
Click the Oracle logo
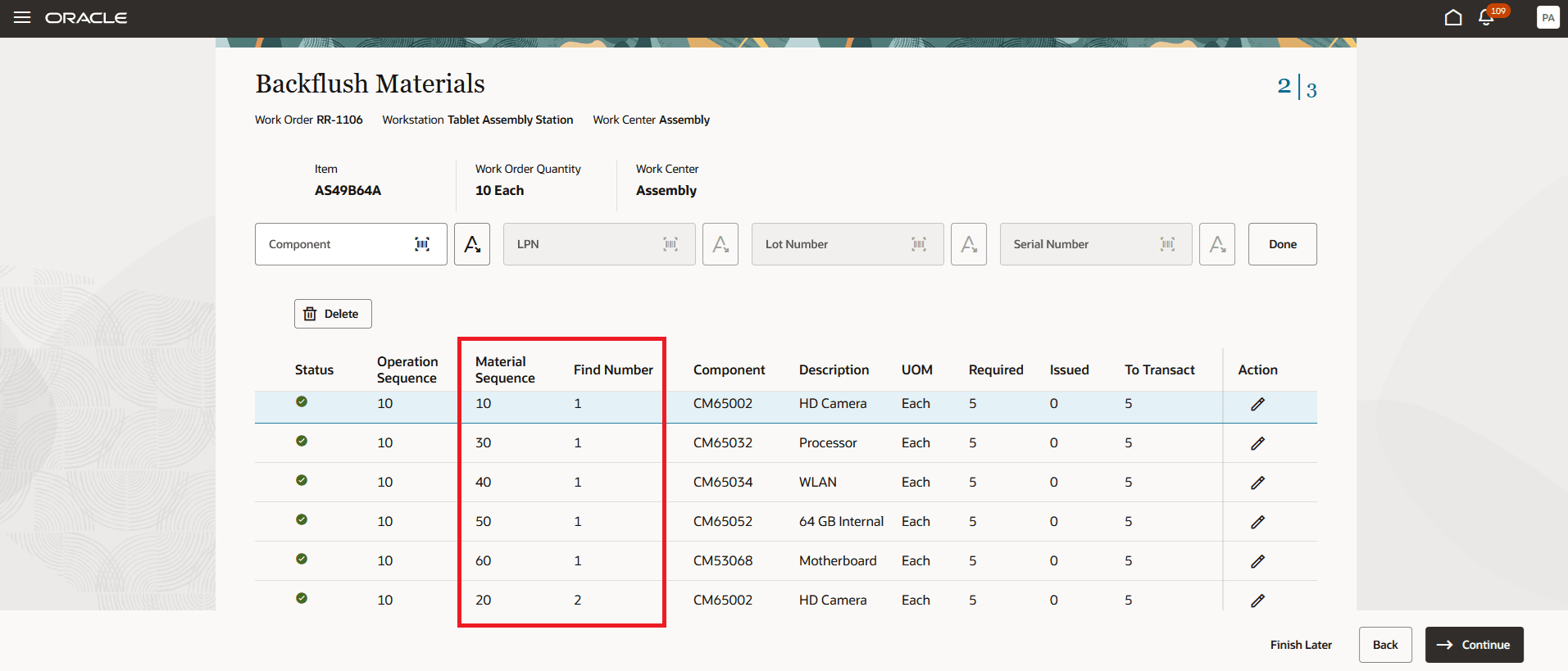pyautogui.click(x=86, y=18)
